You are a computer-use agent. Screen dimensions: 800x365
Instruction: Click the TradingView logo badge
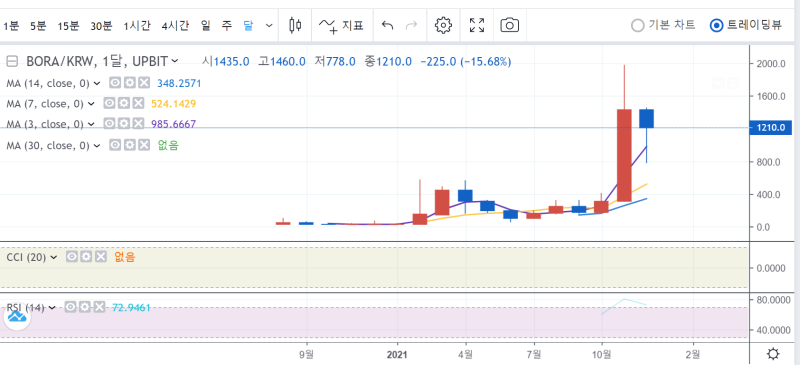pos(17,317)
